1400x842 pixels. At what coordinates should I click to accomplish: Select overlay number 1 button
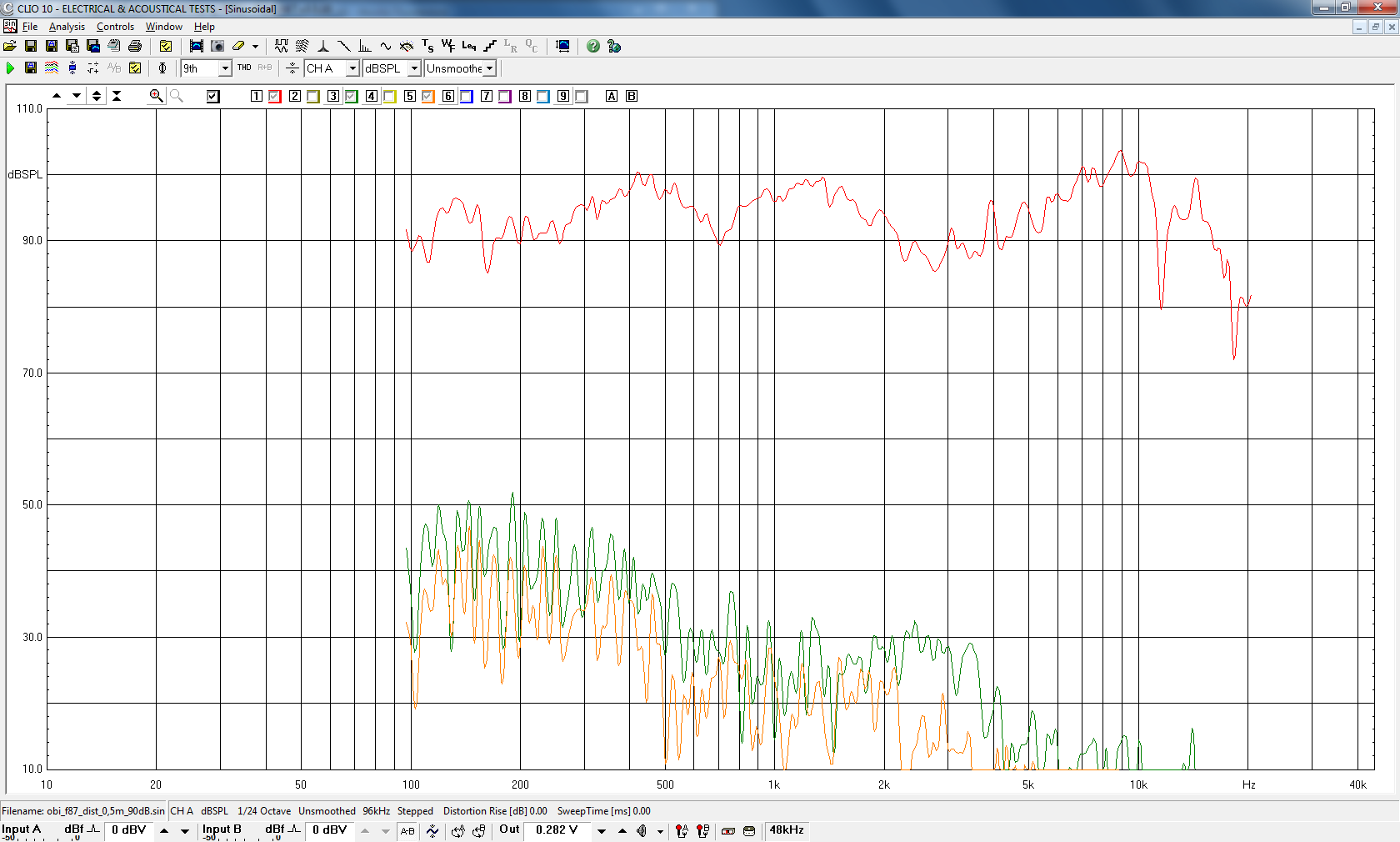[257, 96]
